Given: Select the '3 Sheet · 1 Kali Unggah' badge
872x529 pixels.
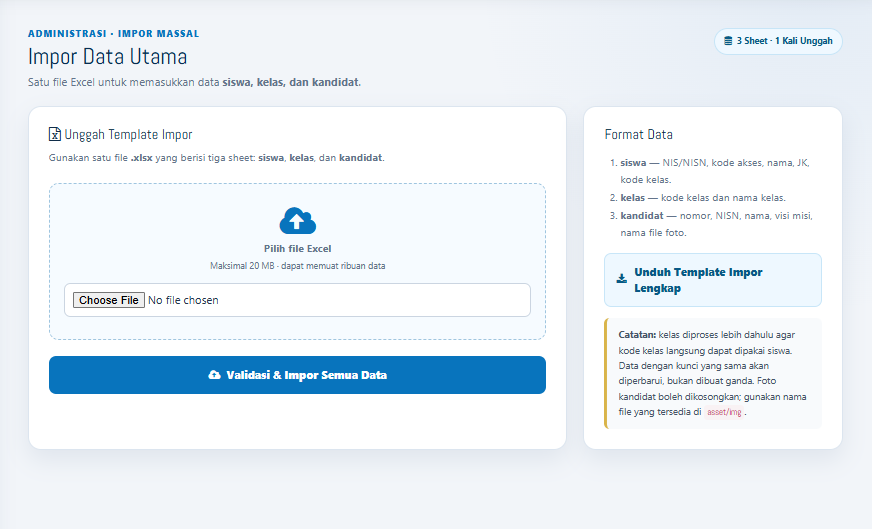Looking at the screenshot, I should (x=779, y=41).
